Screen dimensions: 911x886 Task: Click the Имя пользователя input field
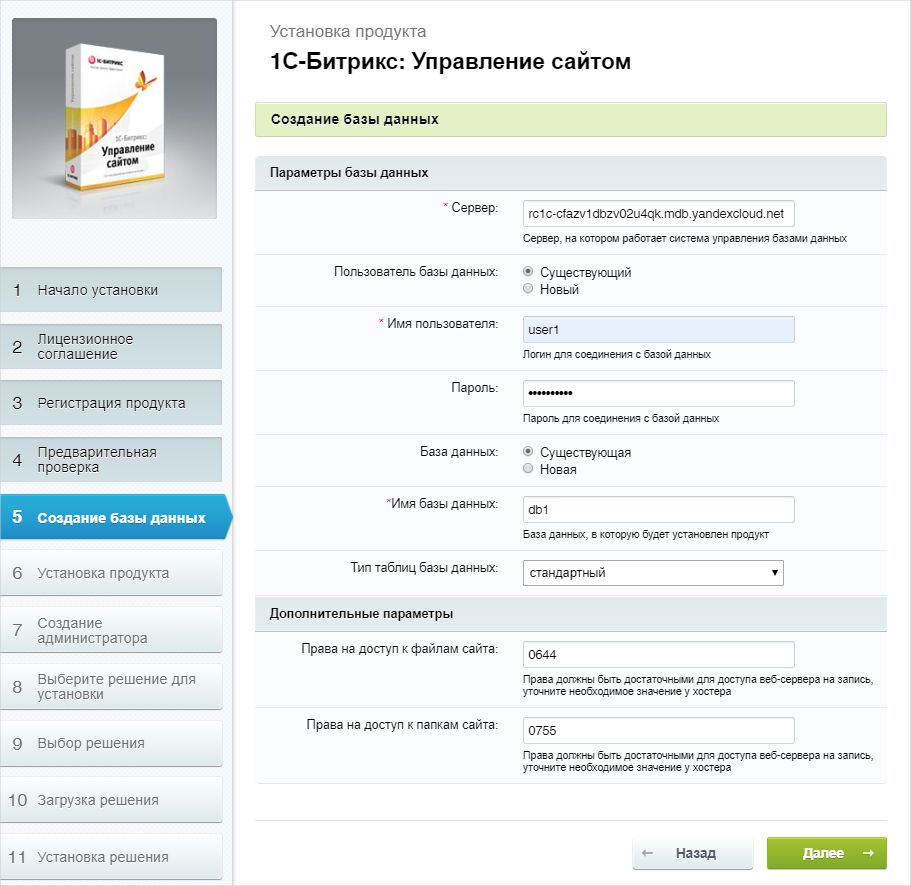tap(658, 330)
